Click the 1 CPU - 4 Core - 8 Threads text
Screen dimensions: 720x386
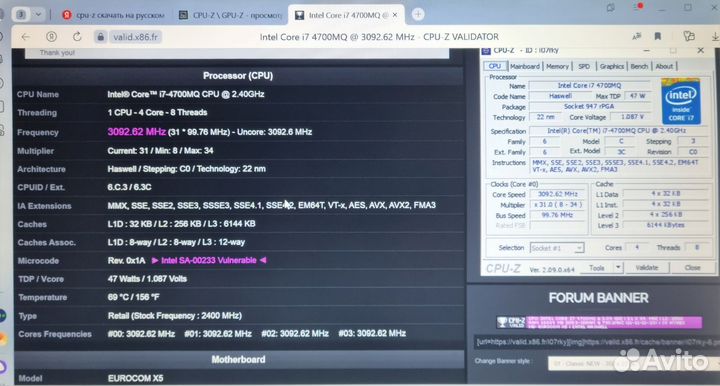157,112
